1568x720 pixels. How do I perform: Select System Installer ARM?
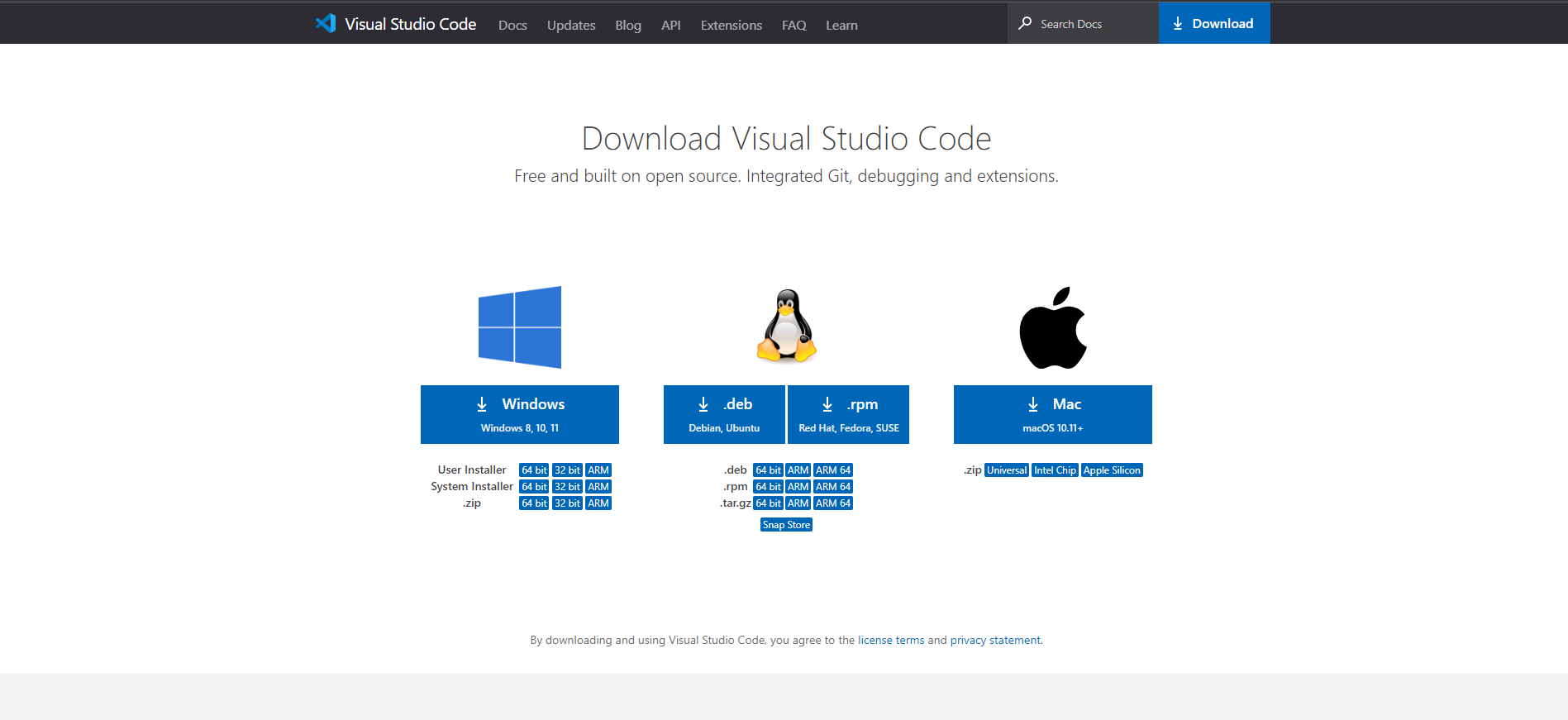coord(598,487)
